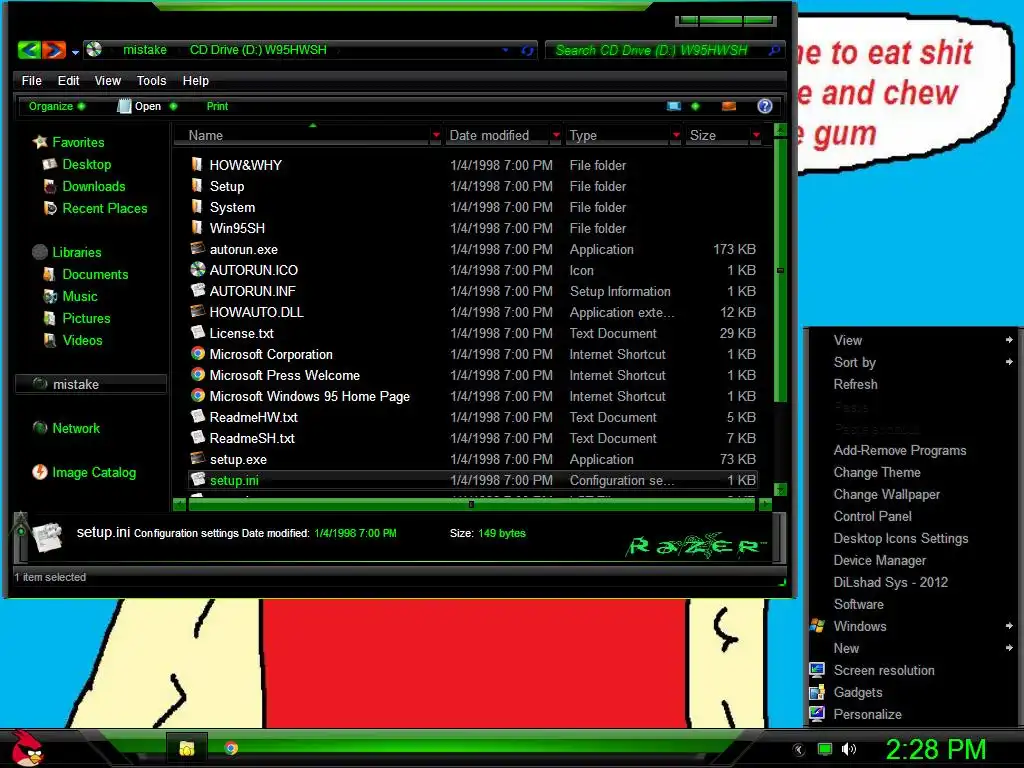
Task: Open Image Catalog in the sidebar
Action: point(94,472)
